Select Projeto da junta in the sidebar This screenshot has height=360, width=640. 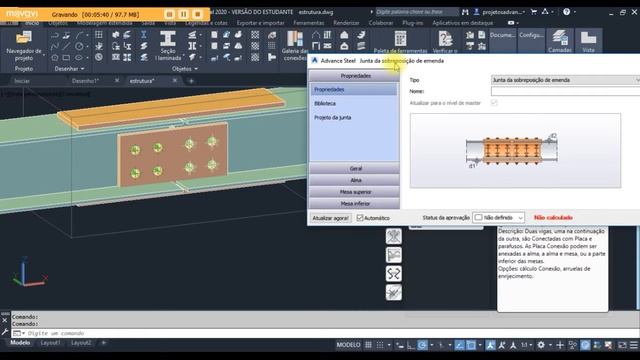332,118
